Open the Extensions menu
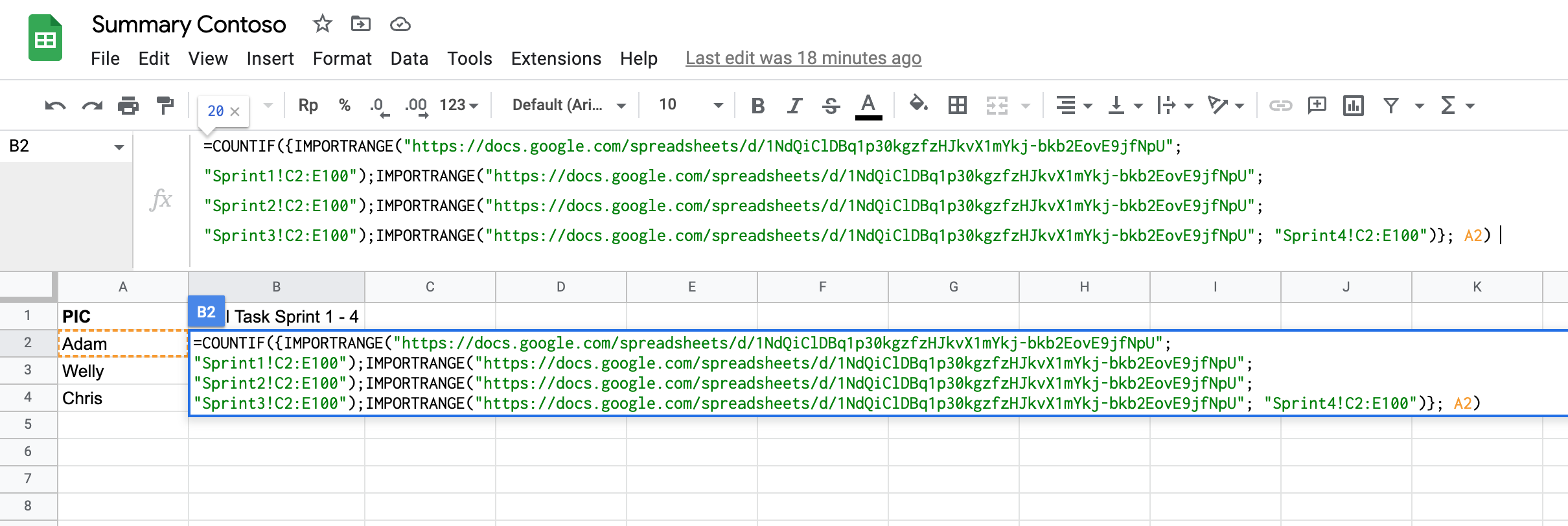Screen dimensions: 1568x526 (x=556, y=58)
